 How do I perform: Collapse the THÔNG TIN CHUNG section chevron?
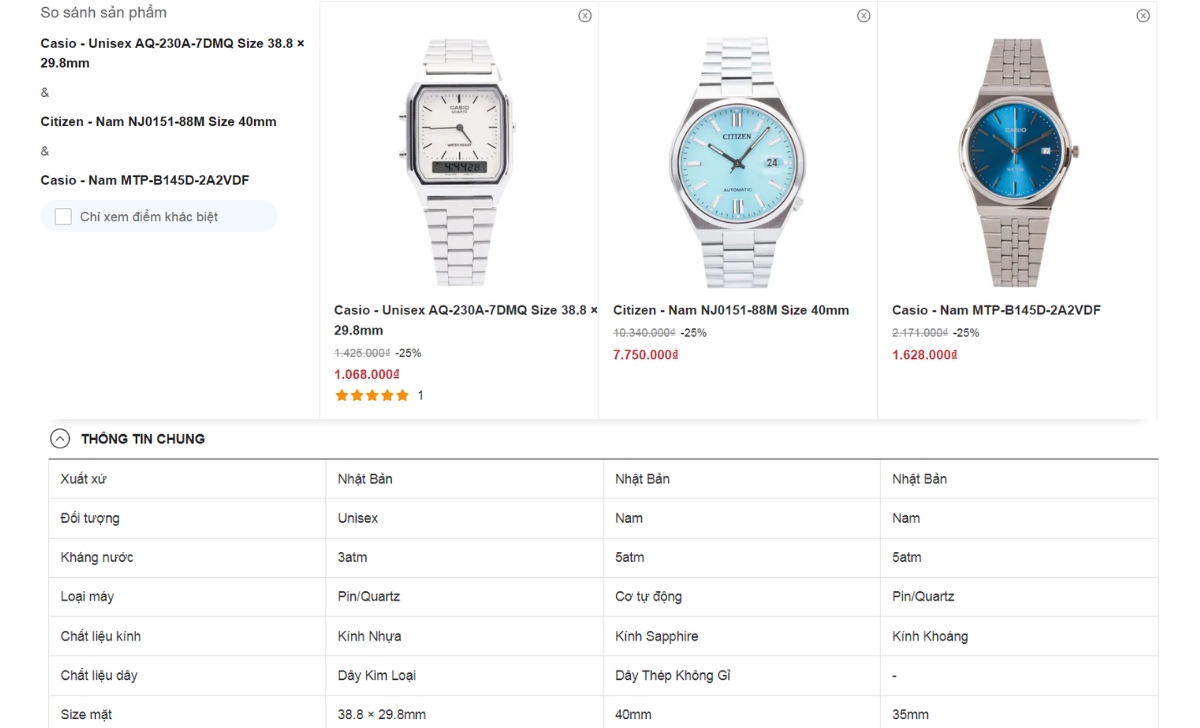60,439
